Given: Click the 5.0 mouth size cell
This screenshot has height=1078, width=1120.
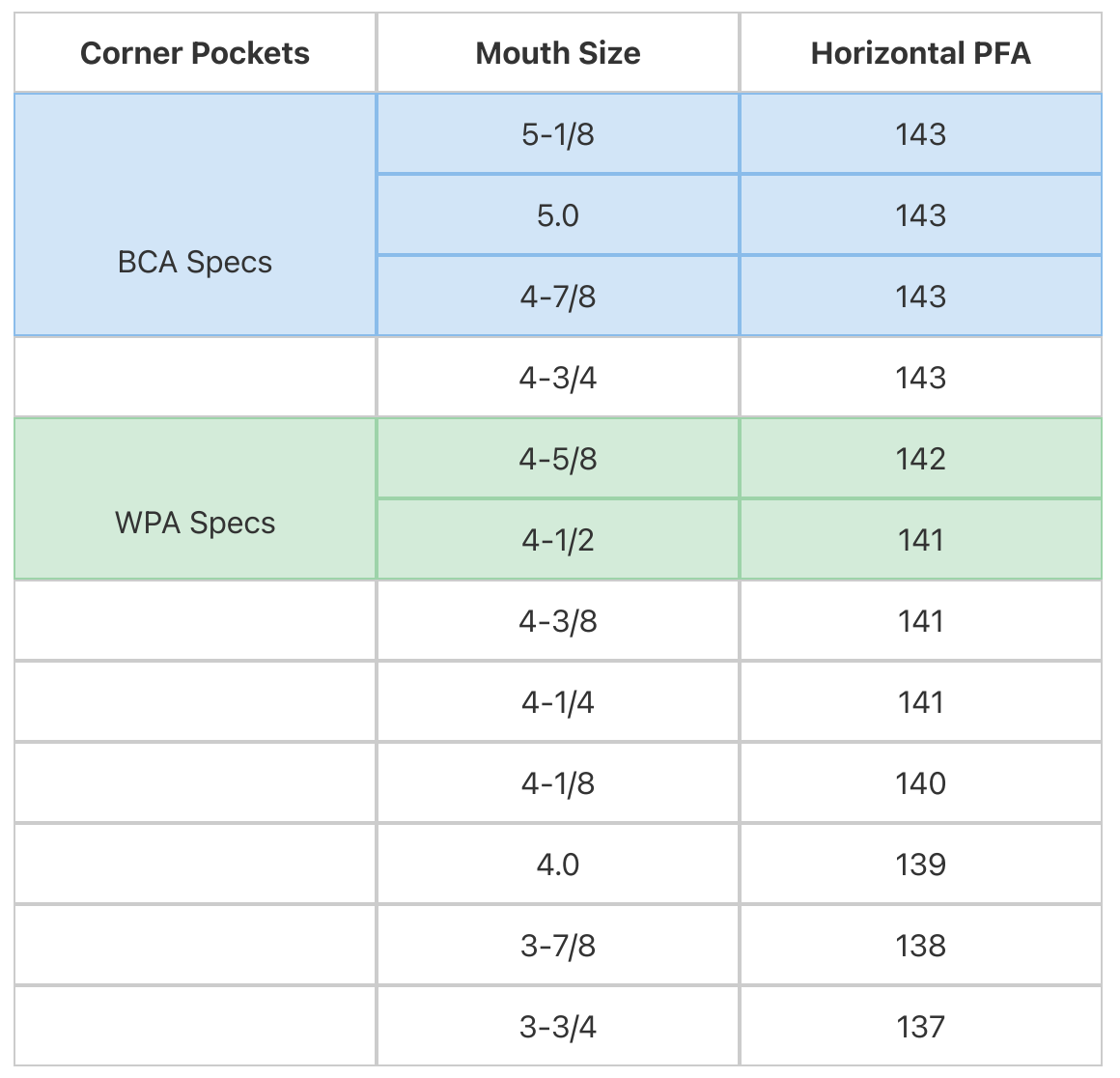Looking at the screenshot, I should pos(558,215).
